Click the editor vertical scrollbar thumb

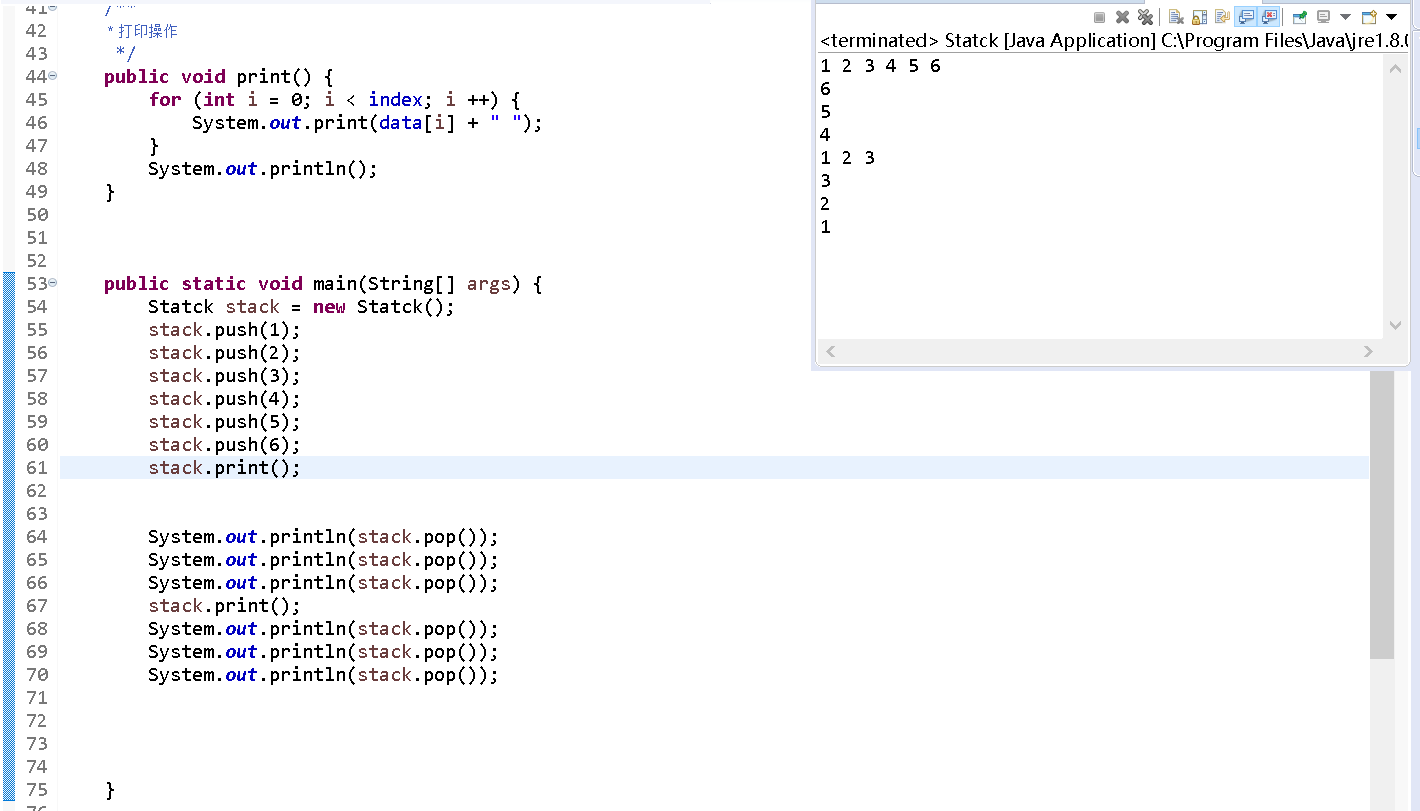click(1382, 514)
